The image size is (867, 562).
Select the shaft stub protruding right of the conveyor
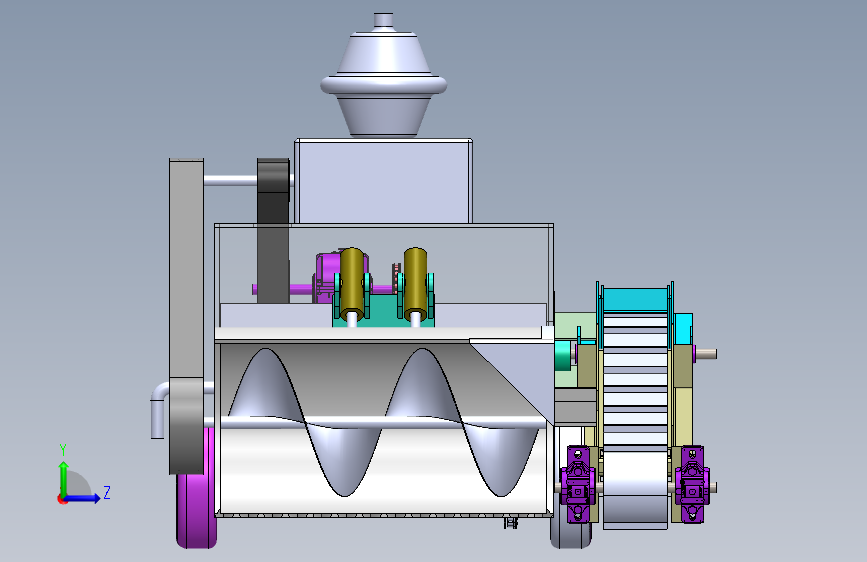706,353
